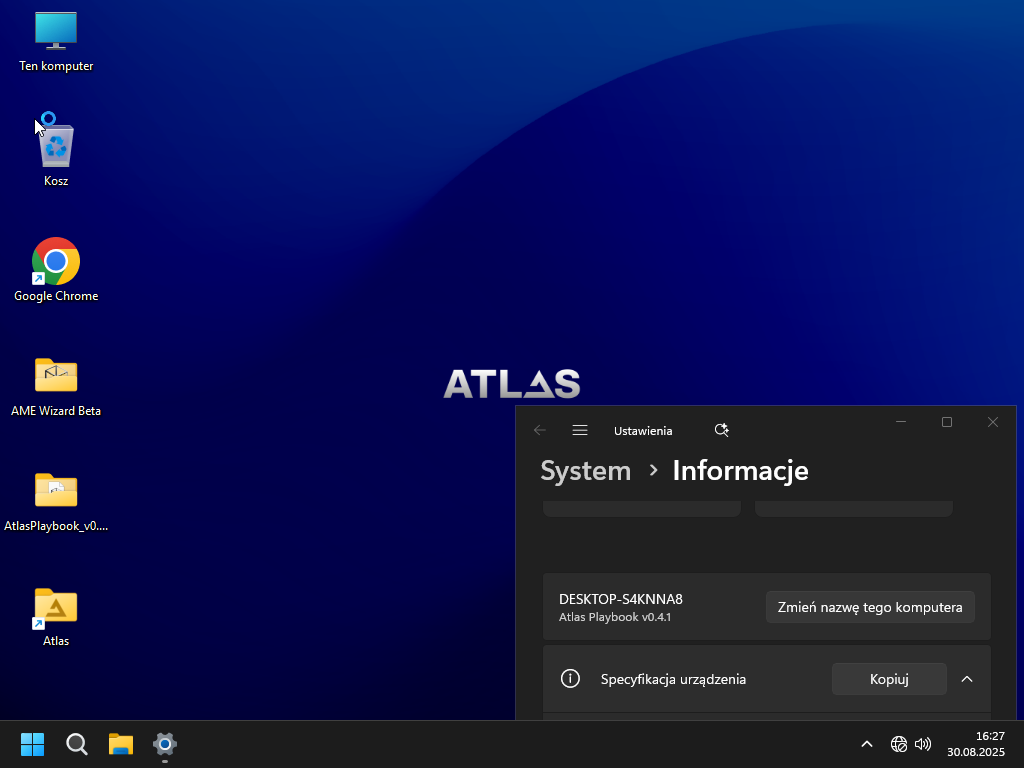Select the Kosz recycle bin icon
1024x768 pixels.
[x=56, y=147]
